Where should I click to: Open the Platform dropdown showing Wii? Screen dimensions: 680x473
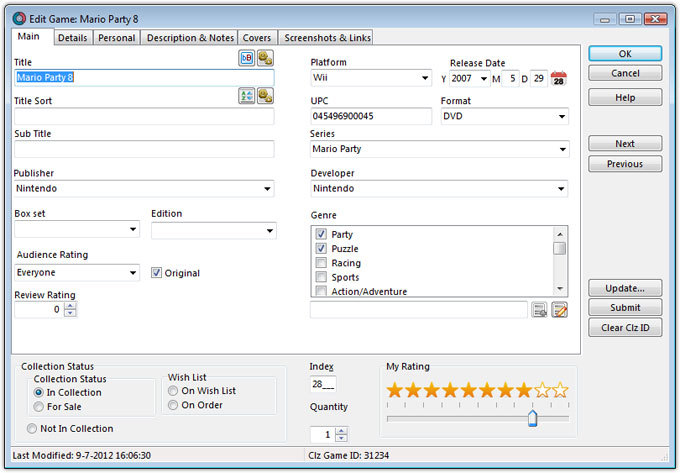pyautogui.click(x=425, y=78)
